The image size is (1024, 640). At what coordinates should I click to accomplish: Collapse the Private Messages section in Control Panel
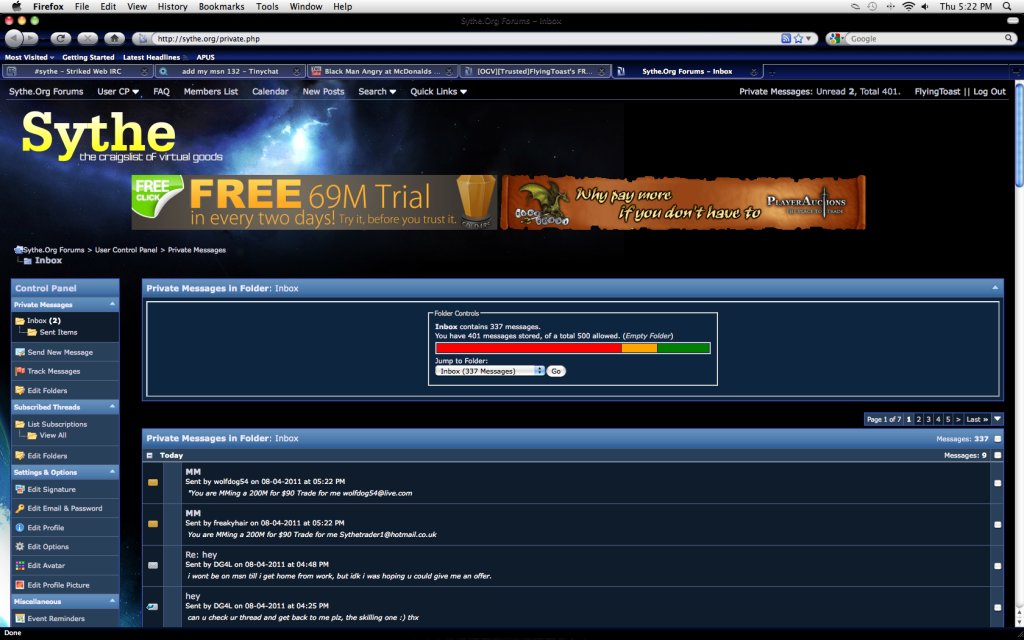pos(112,304)
